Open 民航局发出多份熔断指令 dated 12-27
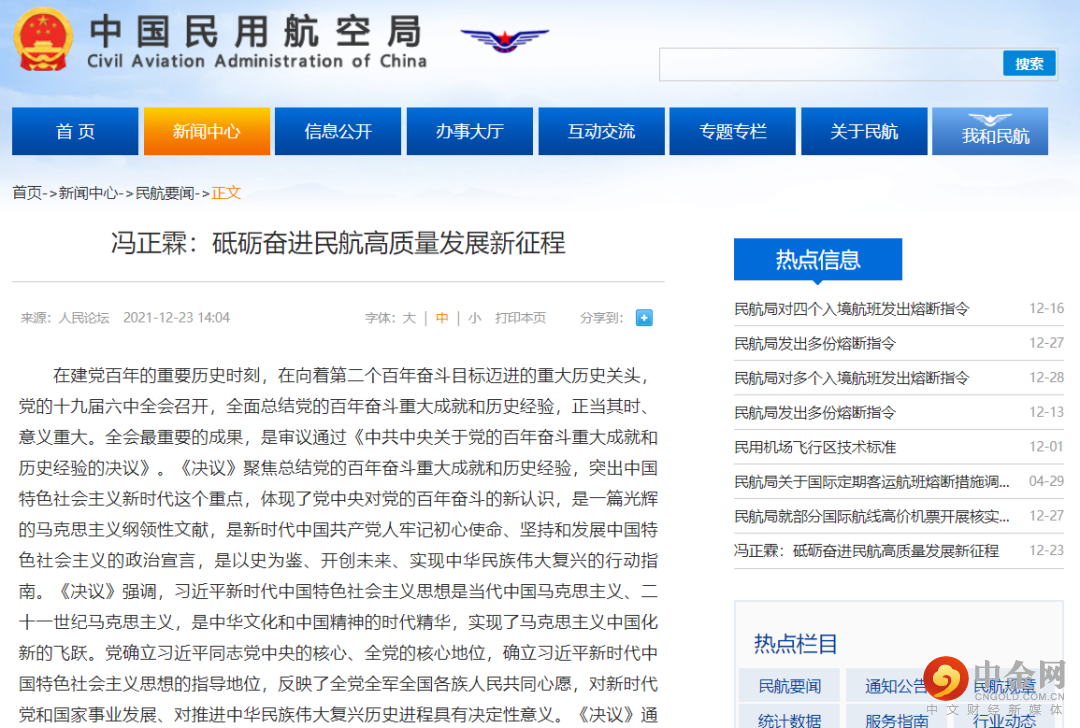This screenshot has height=728, width=1080. point(815,343)
